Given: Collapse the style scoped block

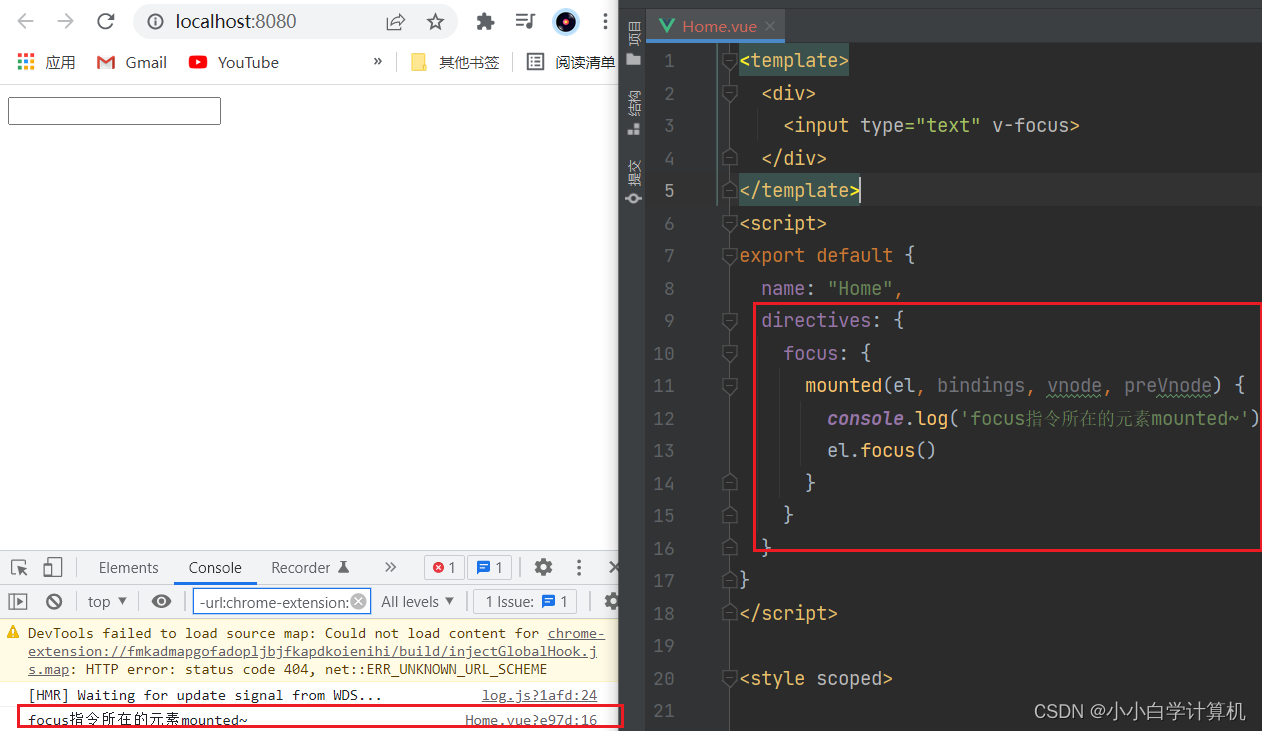Looking at the screenshot, I should click(x=729, y=678).
